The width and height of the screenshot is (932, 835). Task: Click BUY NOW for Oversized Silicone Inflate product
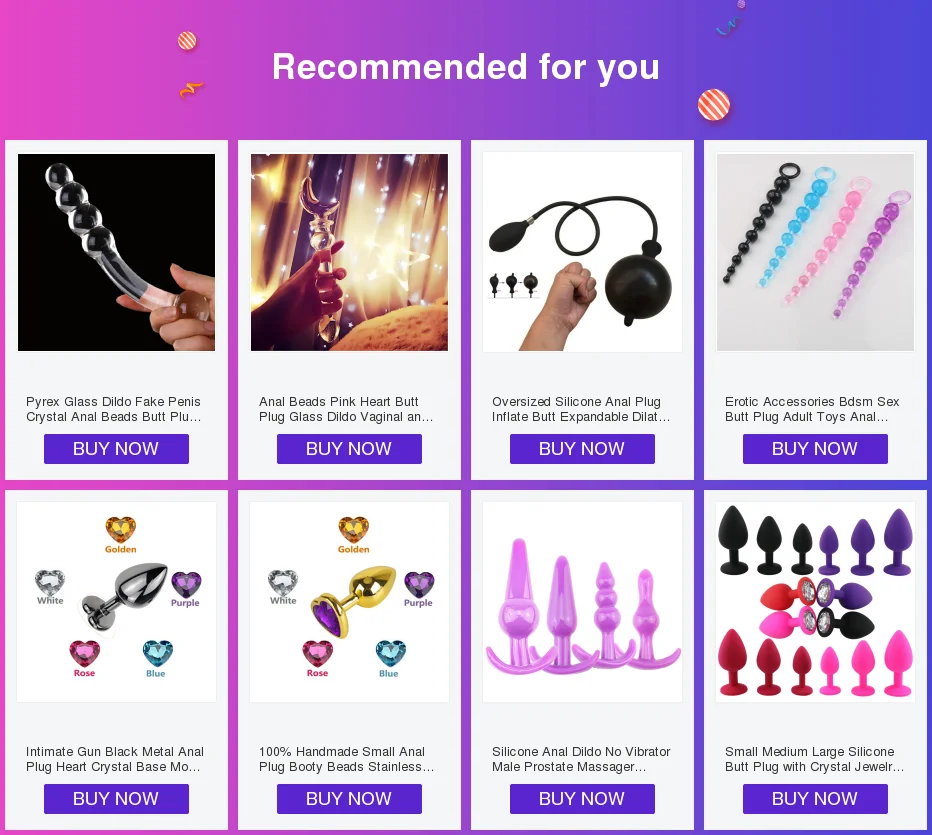click(582, 449)
